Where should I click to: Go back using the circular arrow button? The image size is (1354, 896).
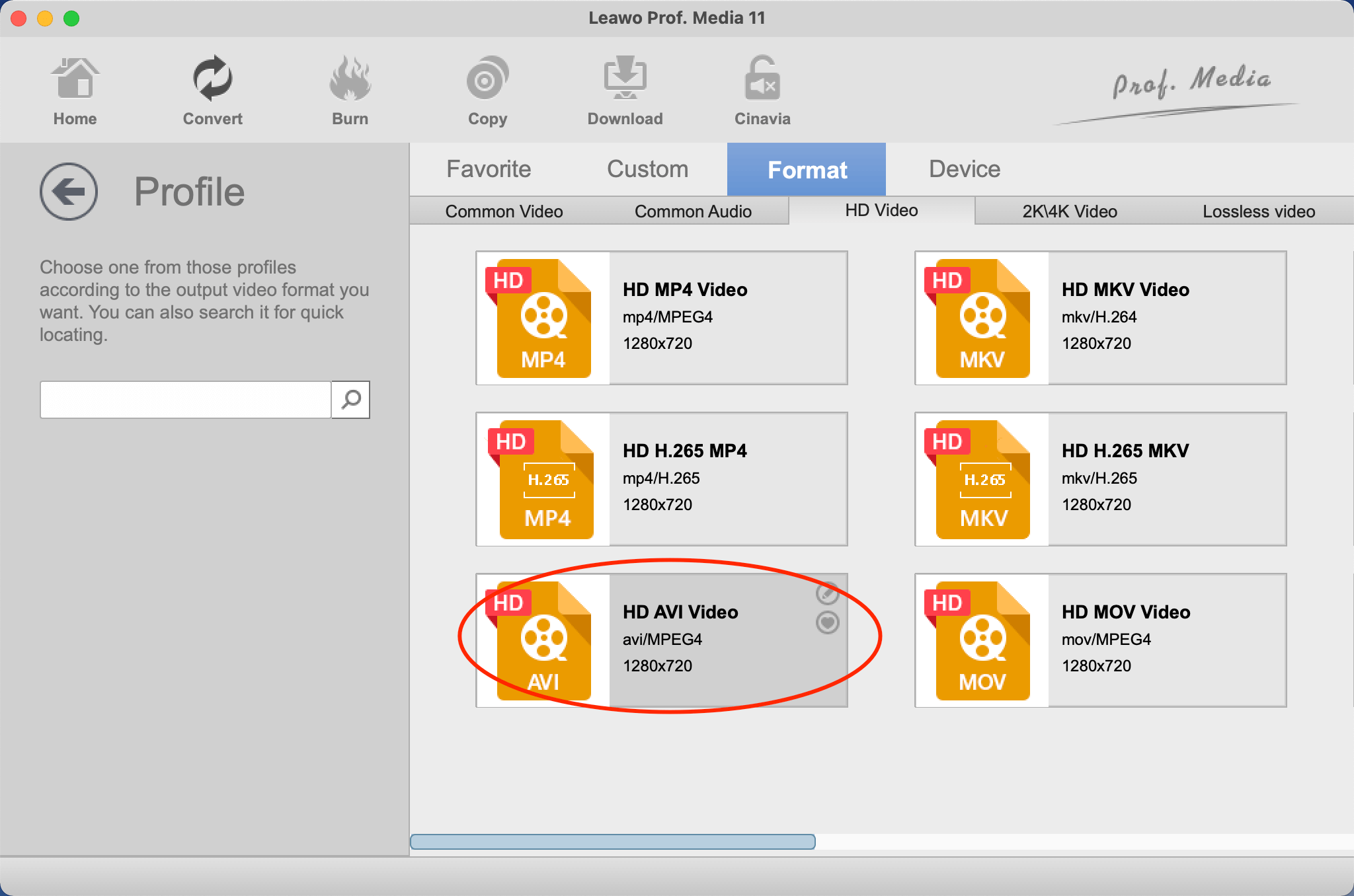tap(68, 191)
